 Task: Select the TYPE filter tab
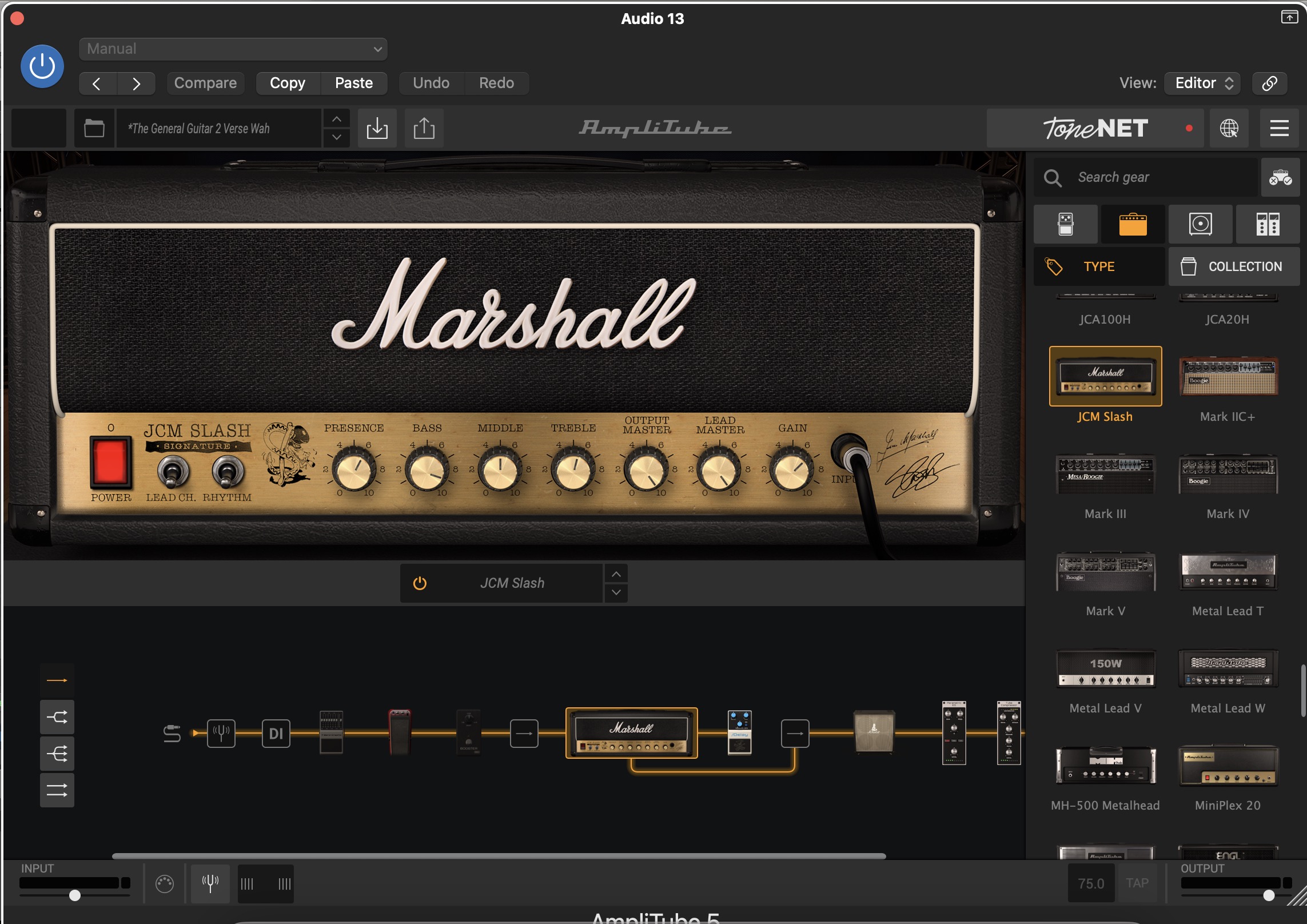[1099, 266]
